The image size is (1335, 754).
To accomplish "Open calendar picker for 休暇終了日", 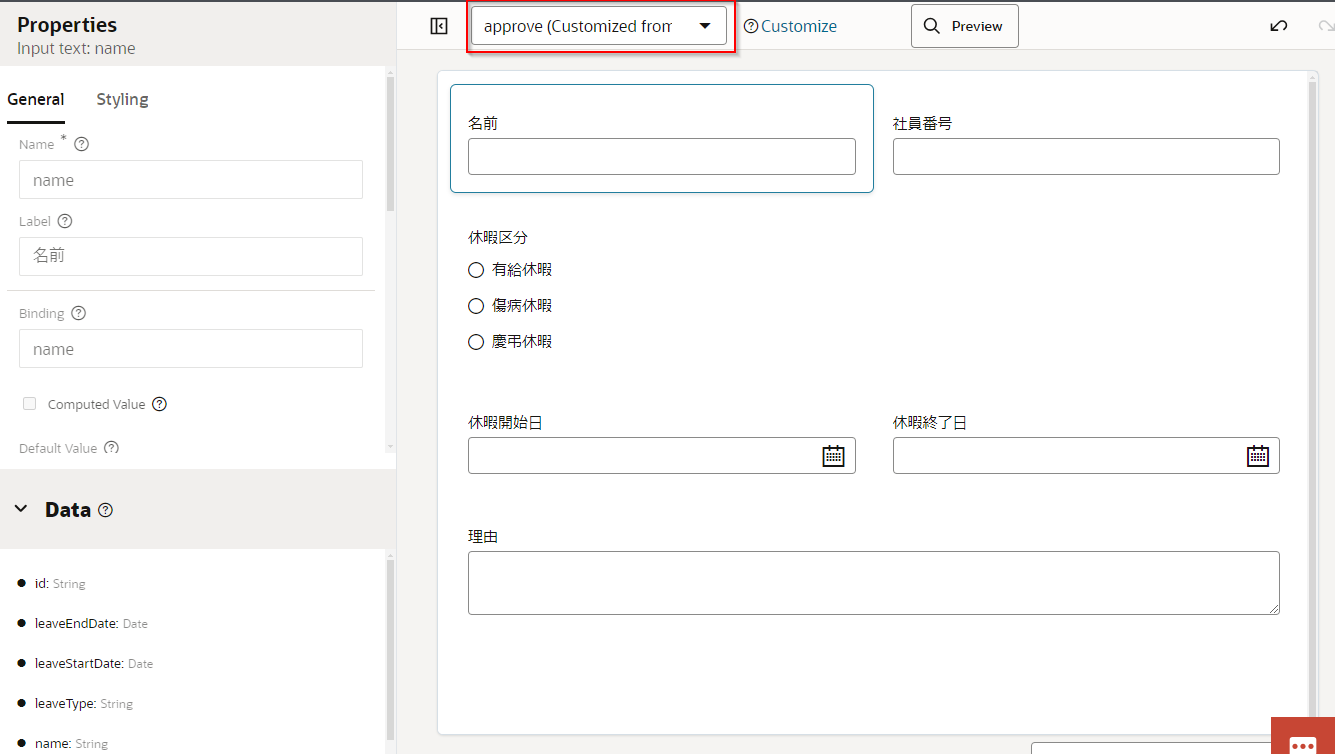I will point(1257,456).
